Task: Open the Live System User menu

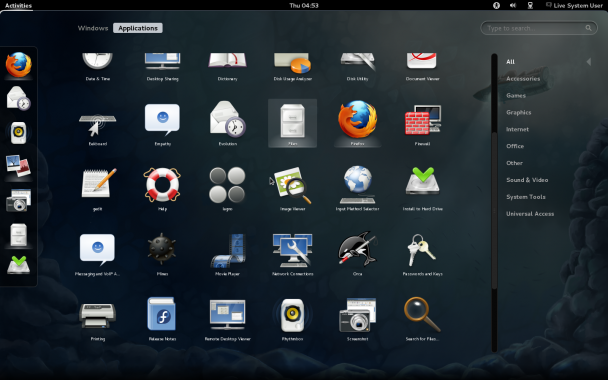Action: [x=574, y=5]
